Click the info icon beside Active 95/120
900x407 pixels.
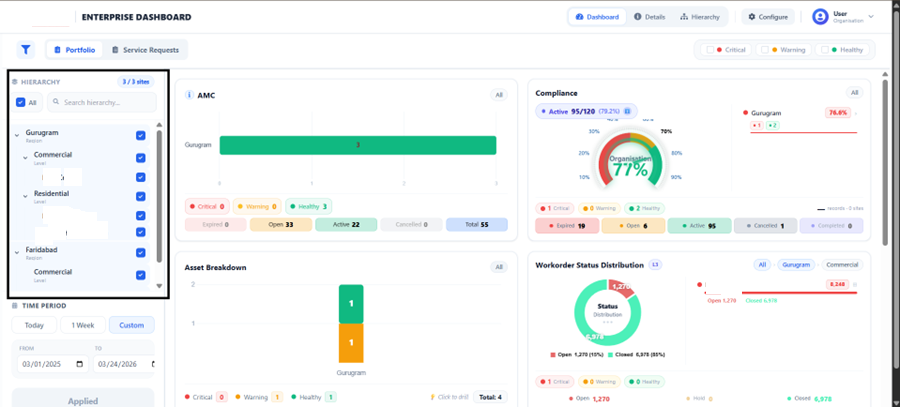627,111
